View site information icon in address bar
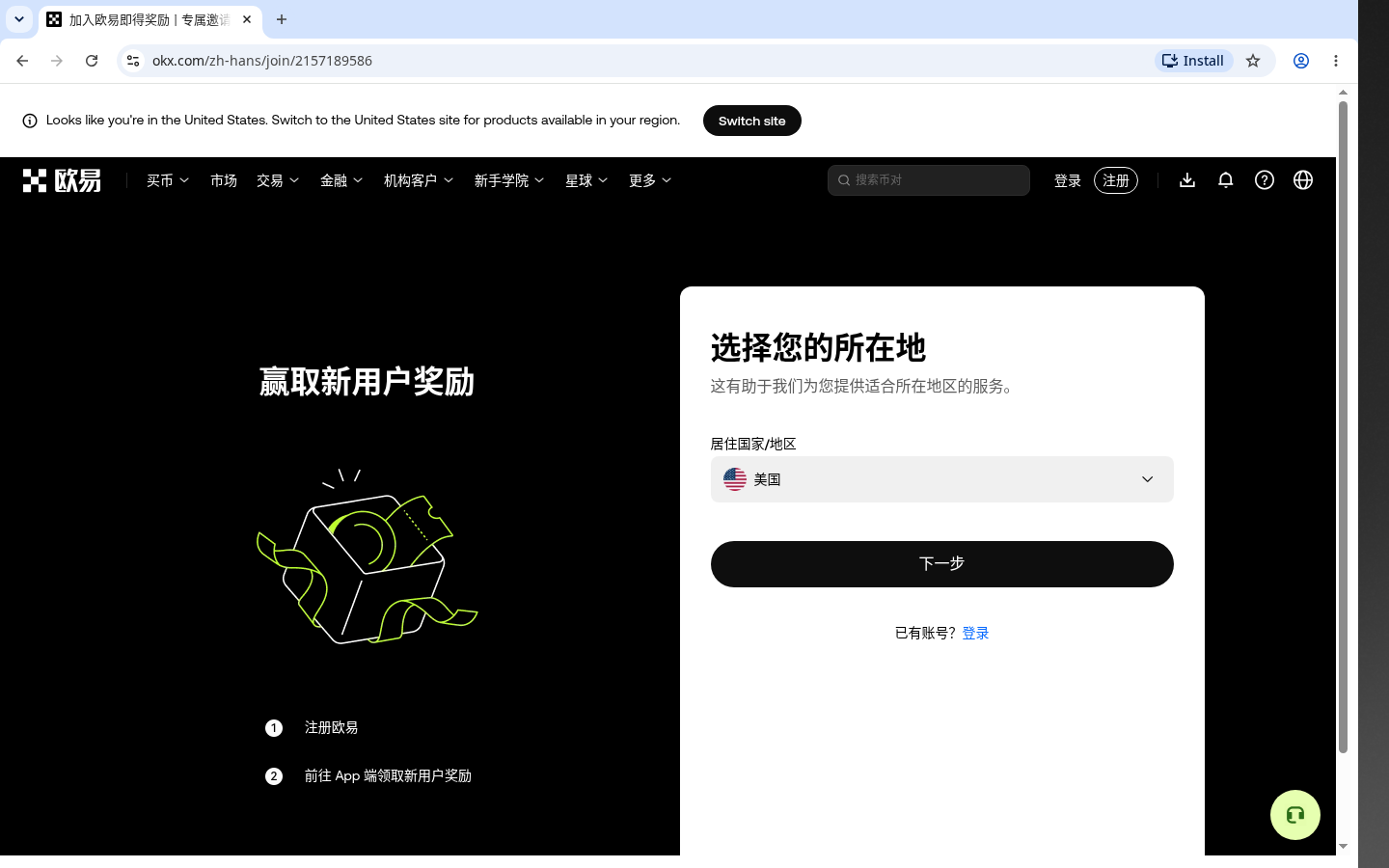The width and height of the screenshot is (1389, 868). [x=133, y=61]
